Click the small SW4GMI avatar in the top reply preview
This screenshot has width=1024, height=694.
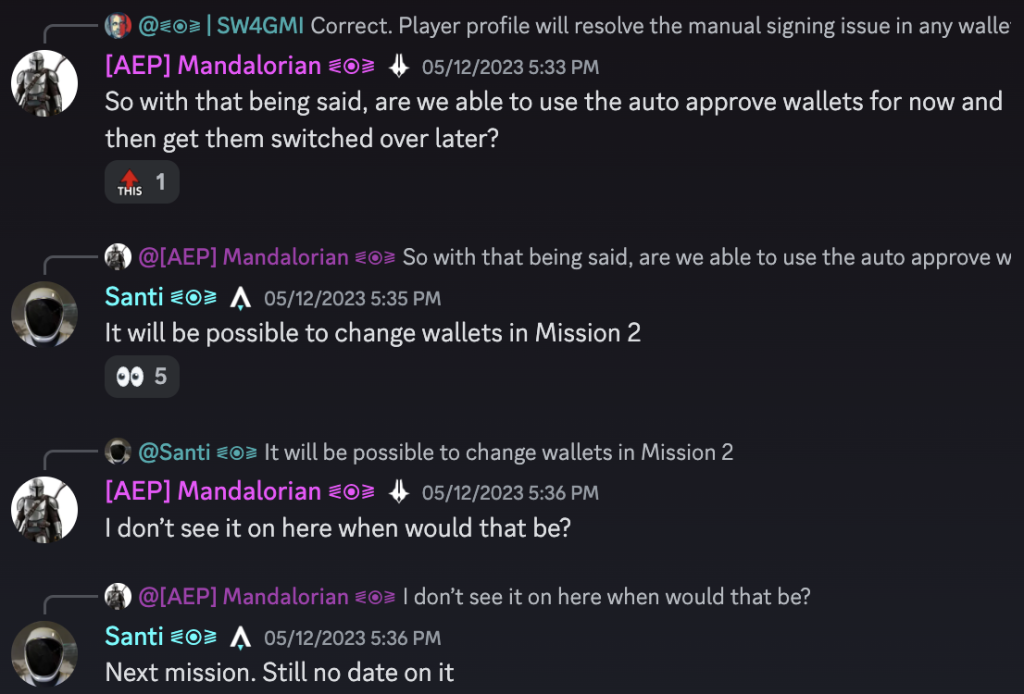pyautogui.click(x=117, y=26)
